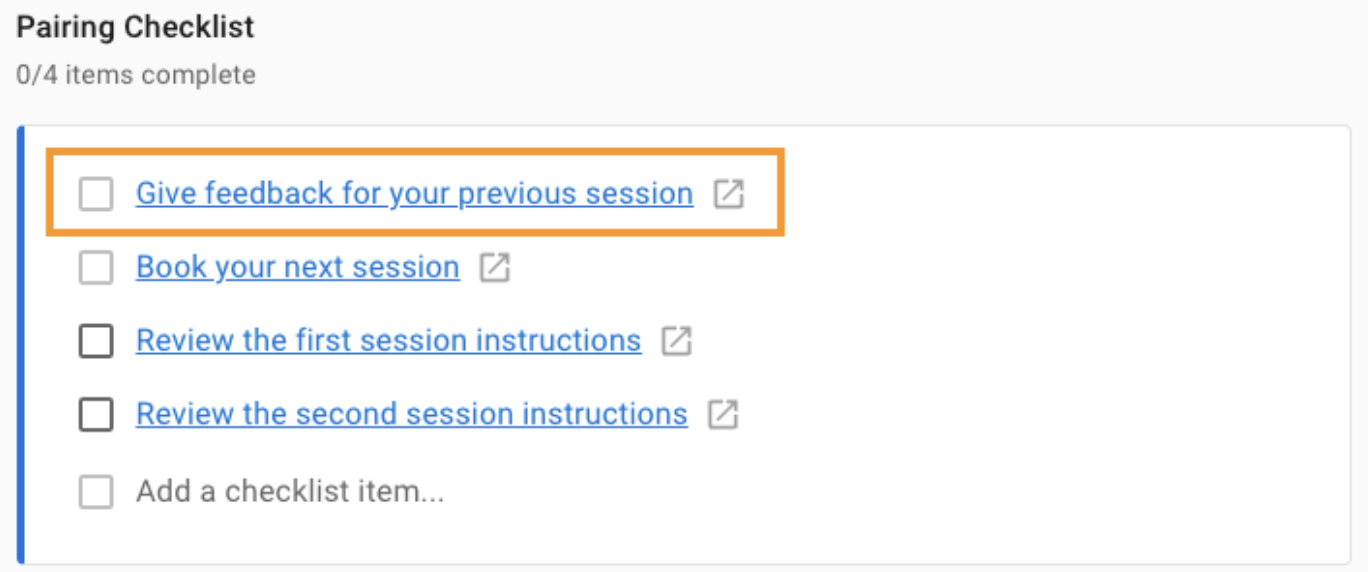Select the Pairing Checklist heading
Image resolution: width=1368 pixels, height=572 pixels.
click(x=135, y=27)
